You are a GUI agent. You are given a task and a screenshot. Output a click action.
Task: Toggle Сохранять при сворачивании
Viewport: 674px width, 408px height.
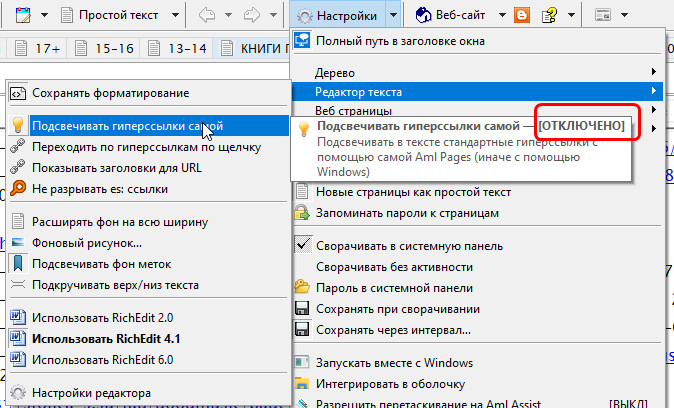tap(477, 309)
